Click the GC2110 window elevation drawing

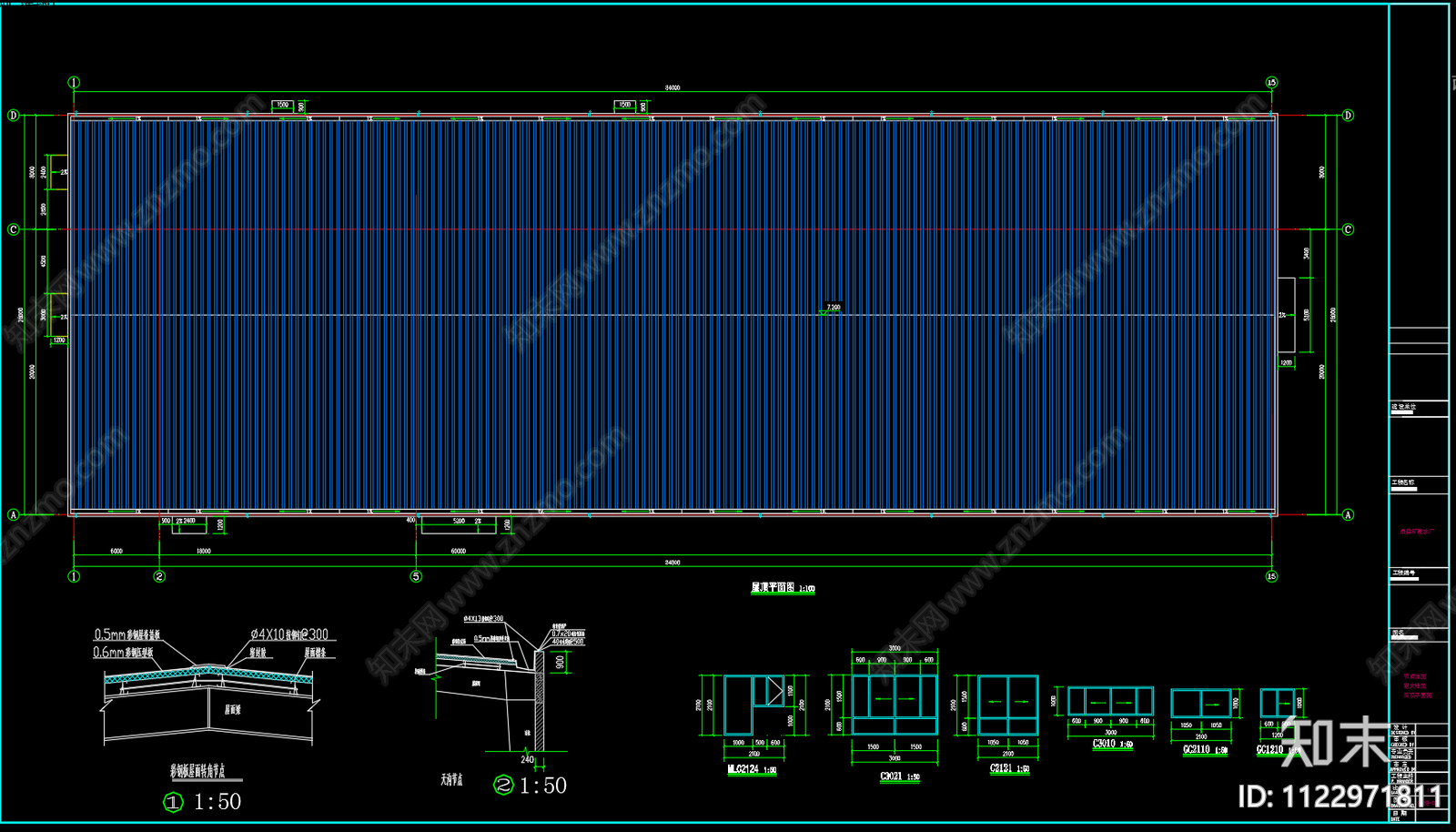(1201, 704)
